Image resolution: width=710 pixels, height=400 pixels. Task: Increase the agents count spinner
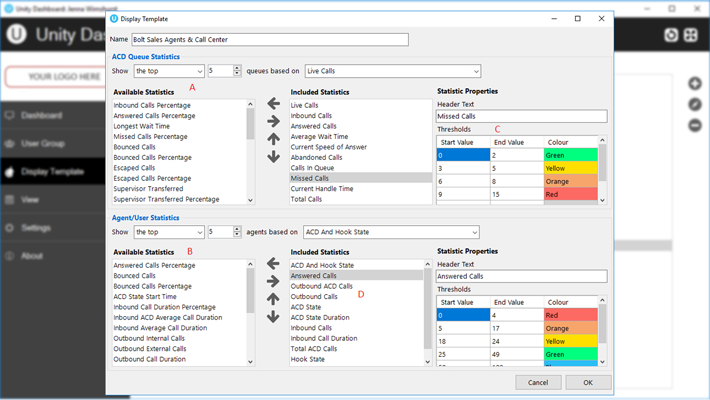pyautogui.click(x=237, y=229)
